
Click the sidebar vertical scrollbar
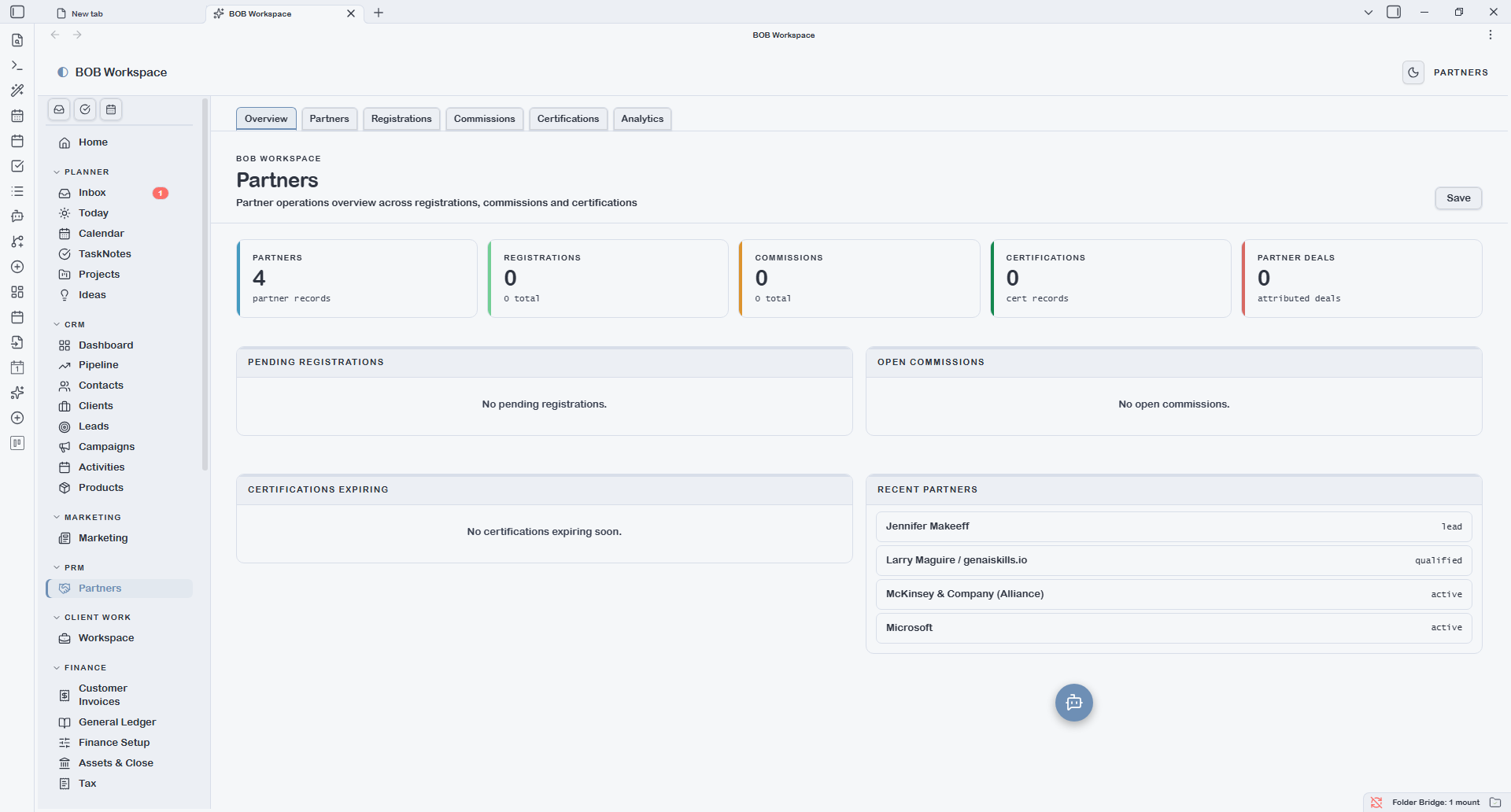pos(205,283)
